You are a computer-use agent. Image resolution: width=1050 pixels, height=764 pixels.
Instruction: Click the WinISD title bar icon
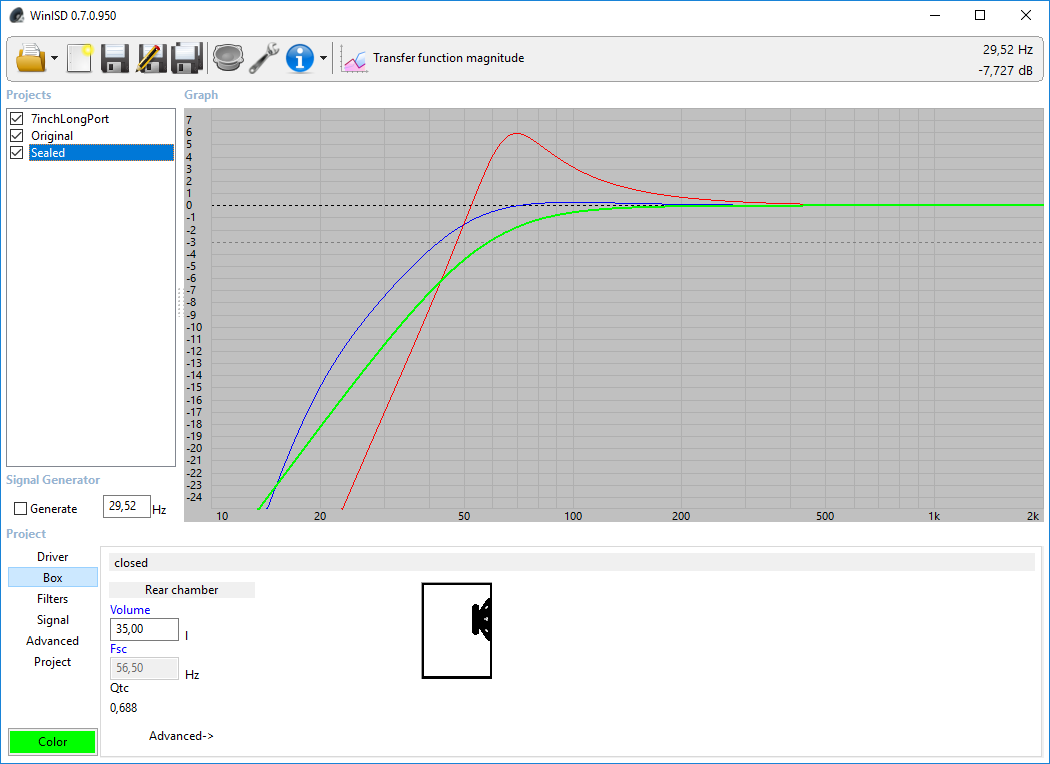(17, 15)
